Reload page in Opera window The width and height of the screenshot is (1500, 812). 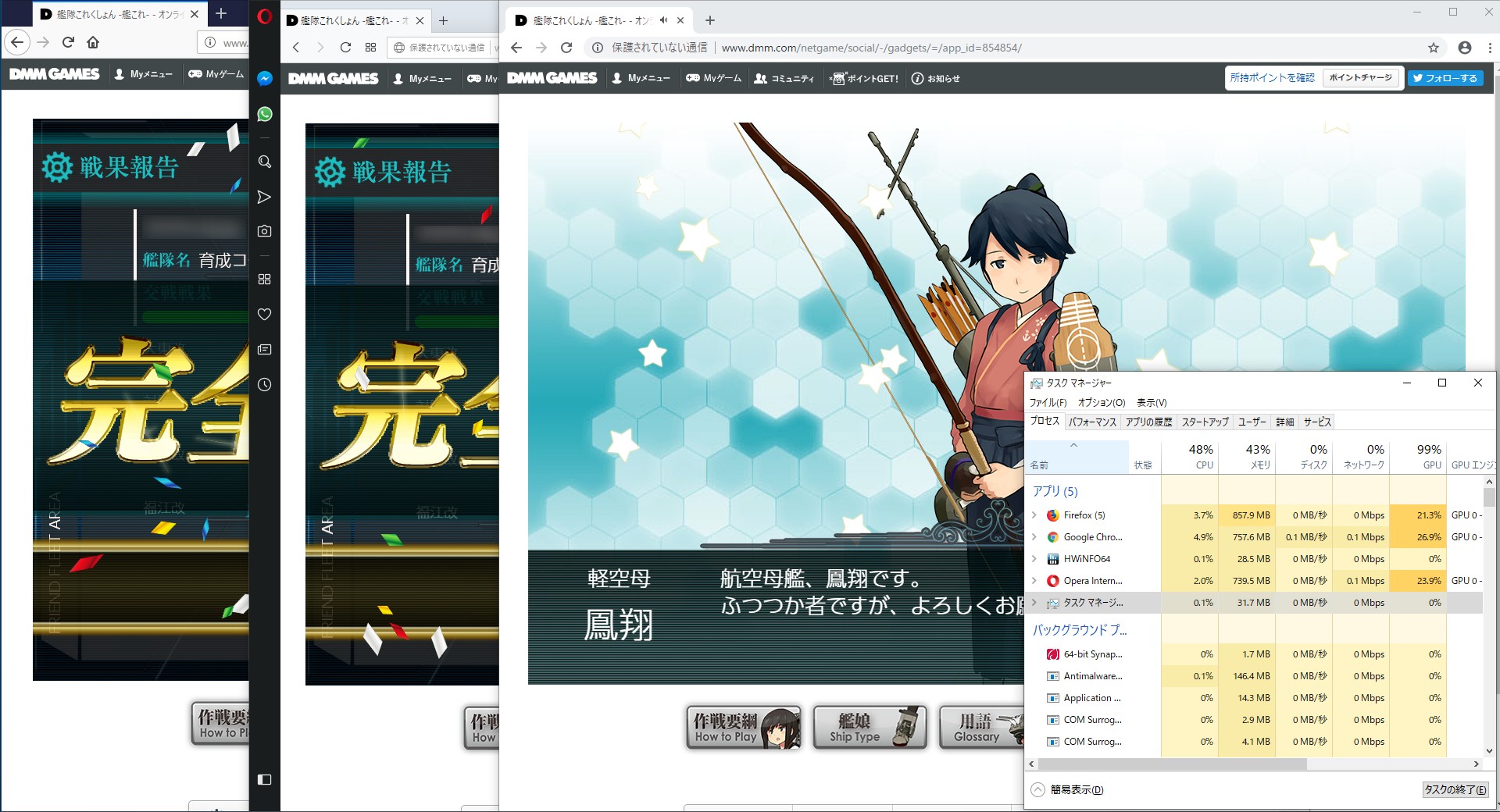345,47
